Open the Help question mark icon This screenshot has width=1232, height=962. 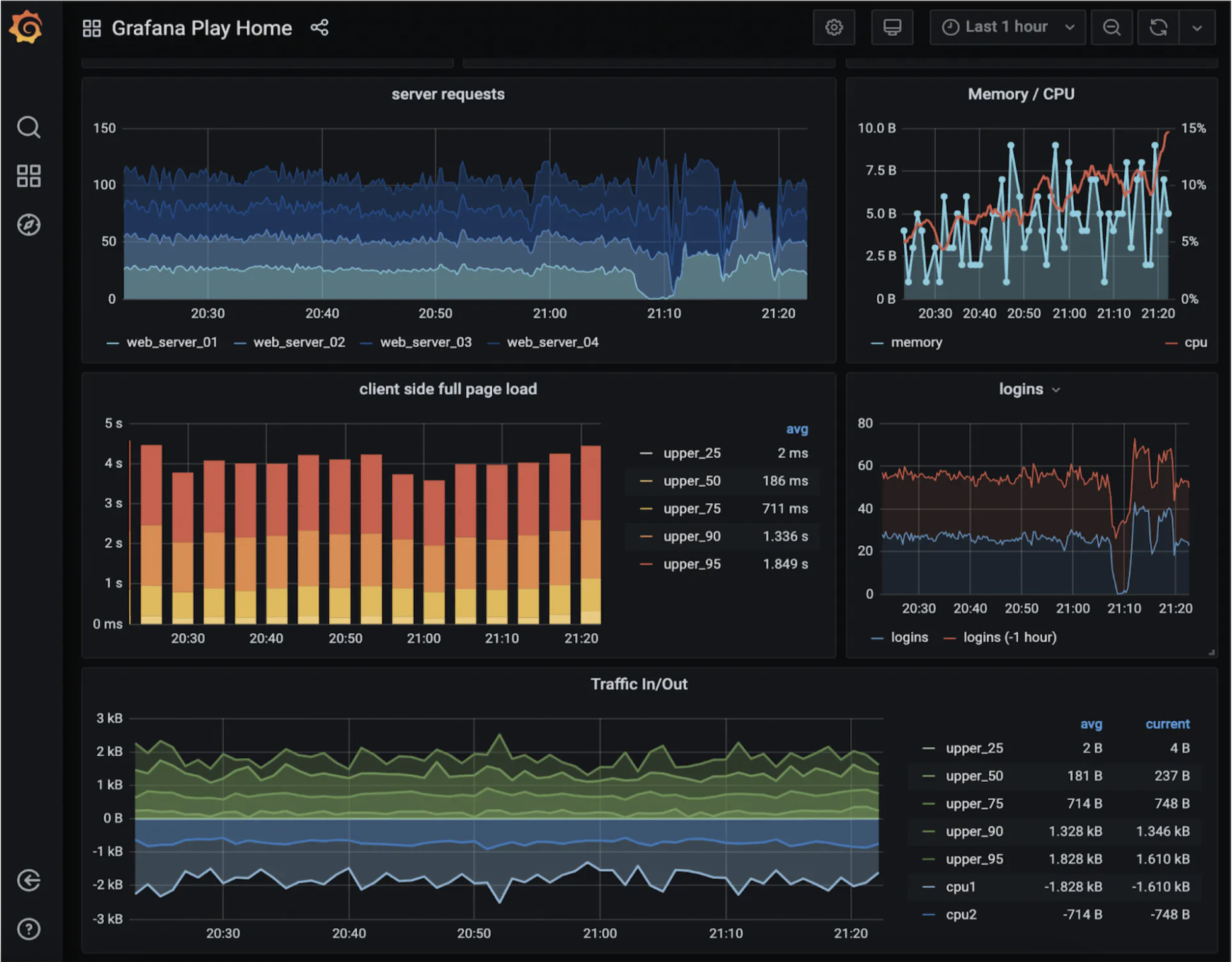(28, 929)
